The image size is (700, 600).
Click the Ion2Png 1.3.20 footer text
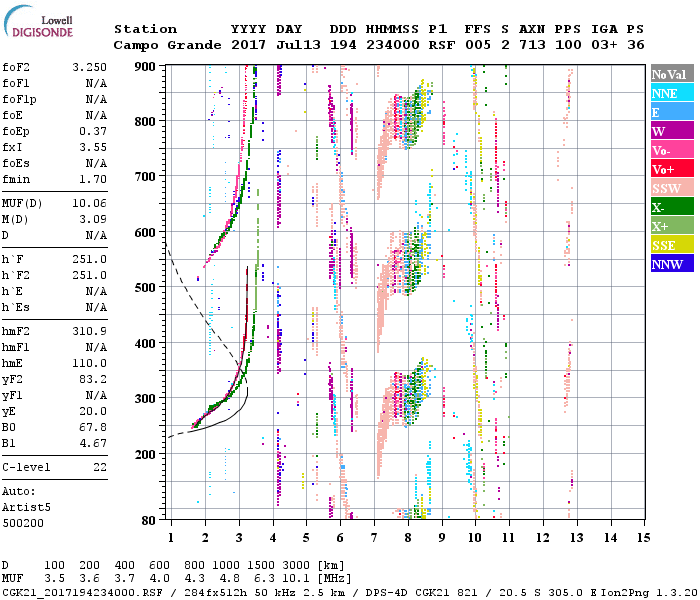click(649, 593)
